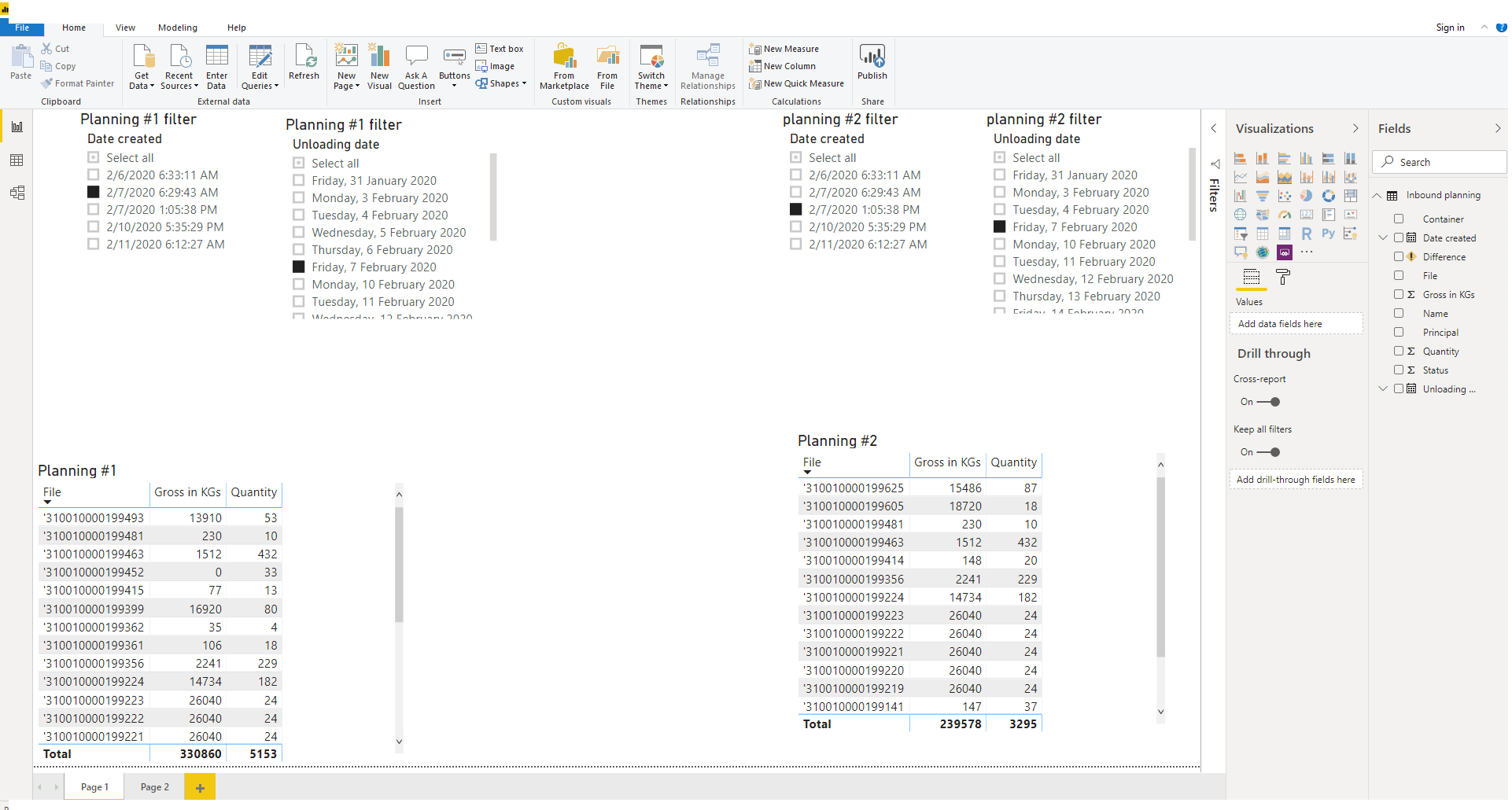Open Manage Relationships

(708, 67)
